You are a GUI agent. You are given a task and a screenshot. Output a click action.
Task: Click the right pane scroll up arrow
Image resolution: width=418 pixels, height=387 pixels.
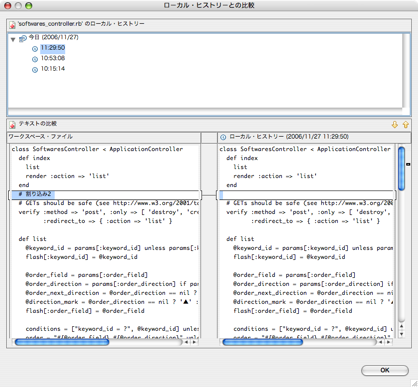click(x=402, y=326)
